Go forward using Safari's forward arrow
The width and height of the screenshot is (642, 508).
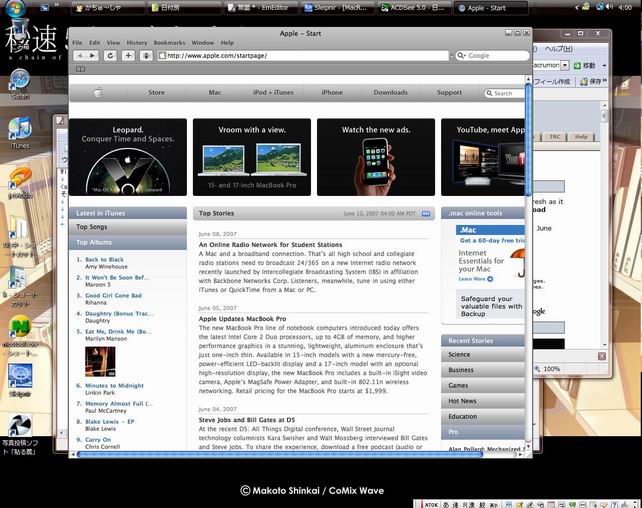pos(93,56)
